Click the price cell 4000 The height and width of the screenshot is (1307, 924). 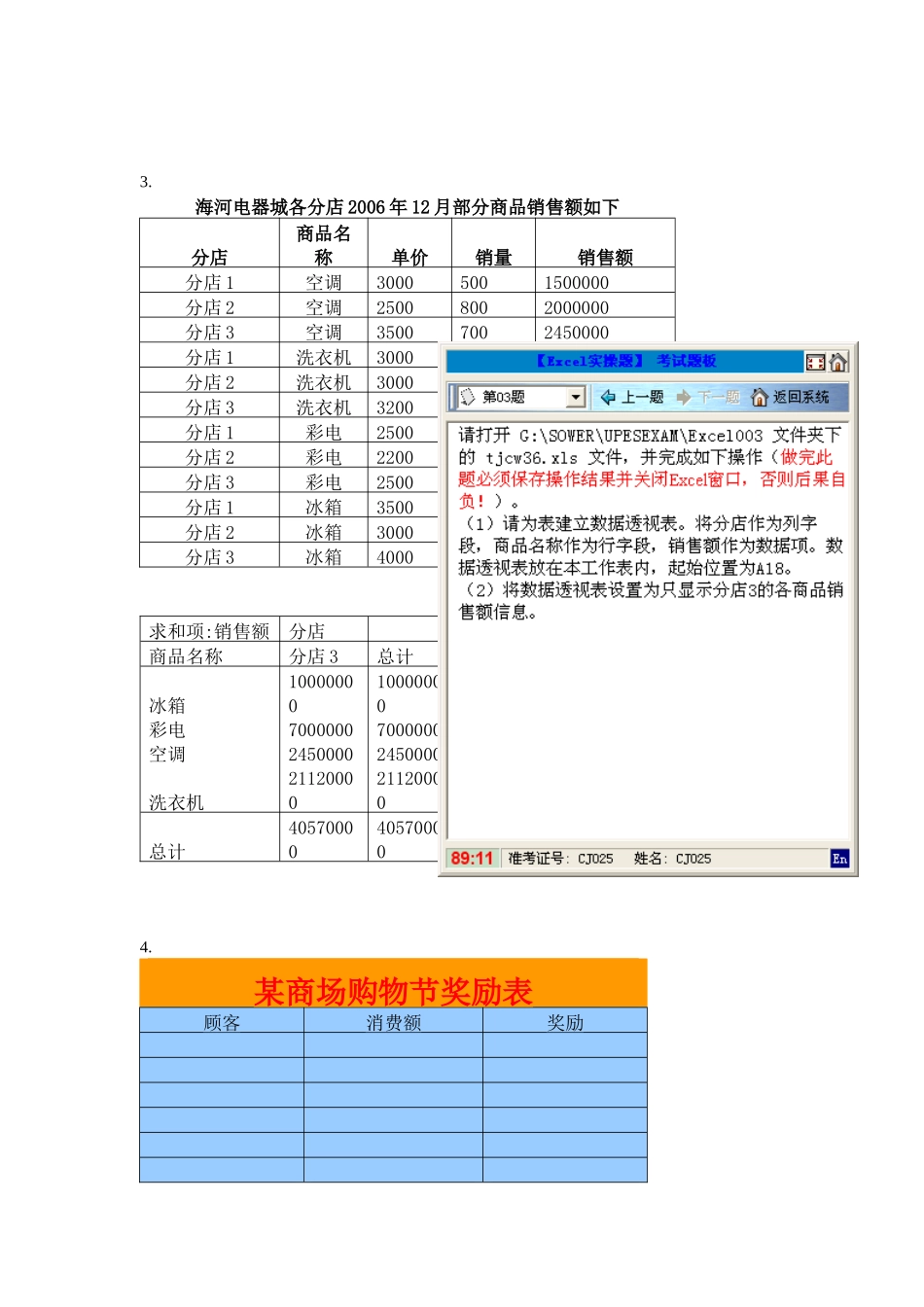(x=395, y=557)
